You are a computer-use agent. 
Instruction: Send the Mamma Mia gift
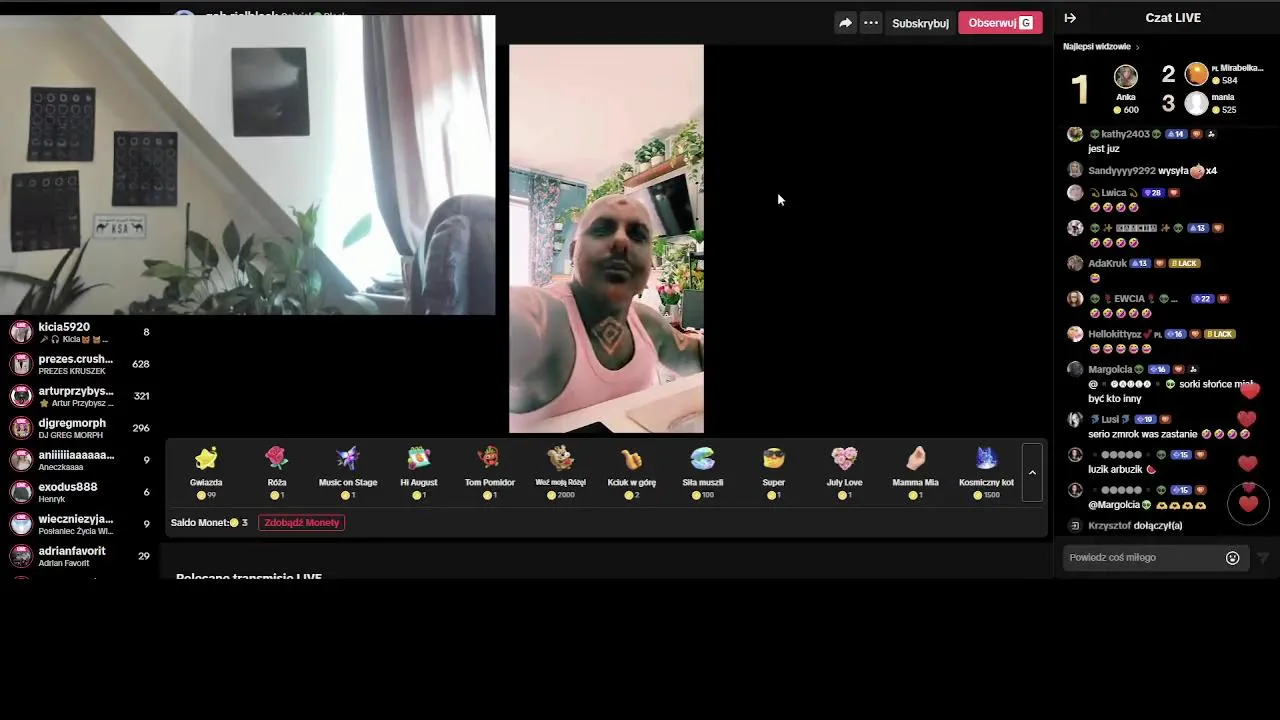point(915,472)
